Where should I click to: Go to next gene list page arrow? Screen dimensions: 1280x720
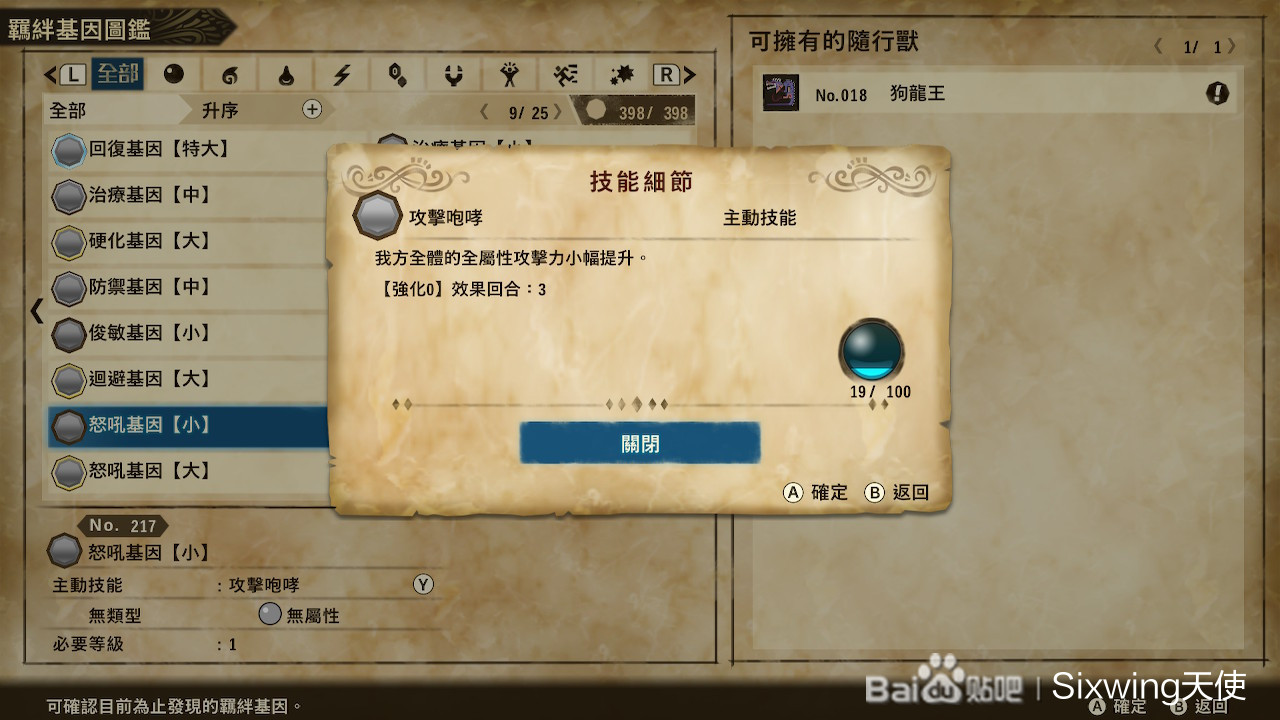coord(558,112)
